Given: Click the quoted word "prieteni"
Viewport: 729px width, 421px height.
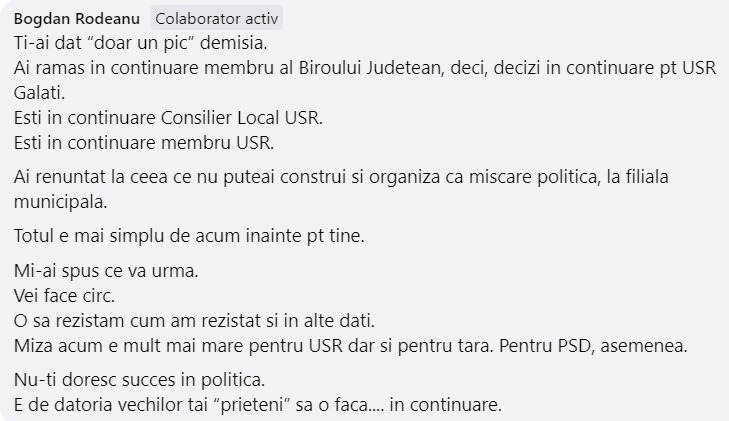Looking at the screenshot, I should point(252,405).
